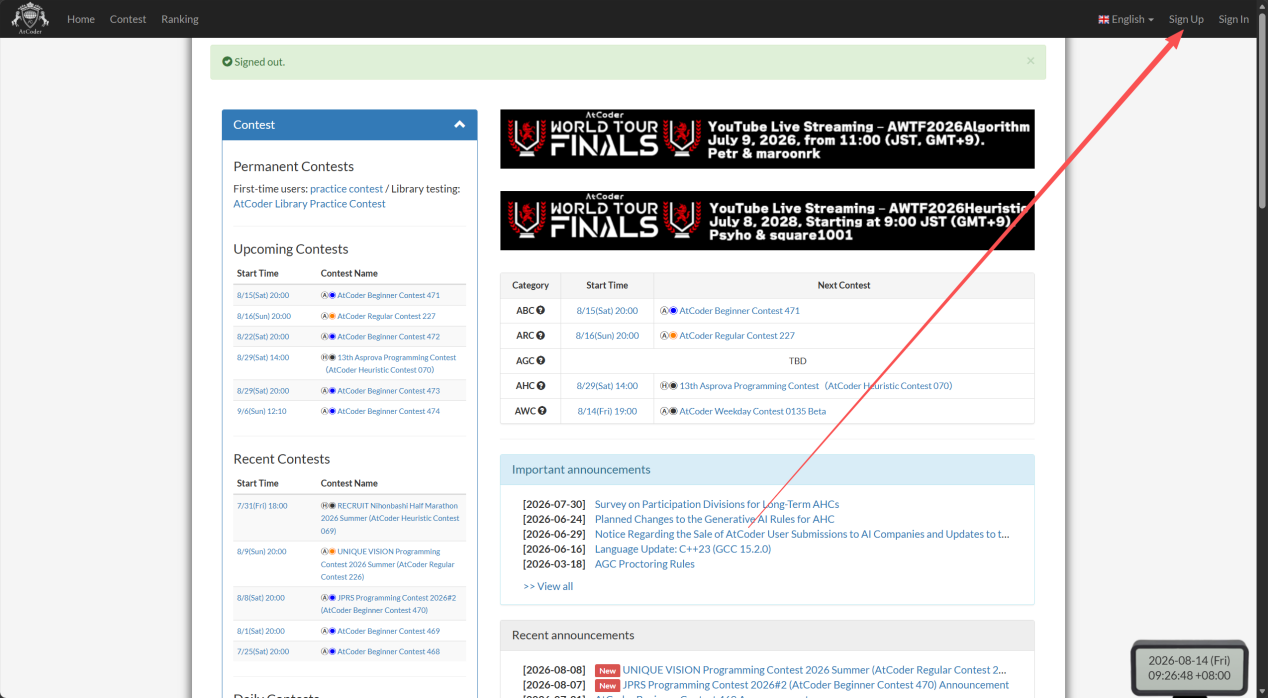Viewport: 1268px width, 698px height.
Task: Open the English language dropdown
Action: click(1126, 19)
